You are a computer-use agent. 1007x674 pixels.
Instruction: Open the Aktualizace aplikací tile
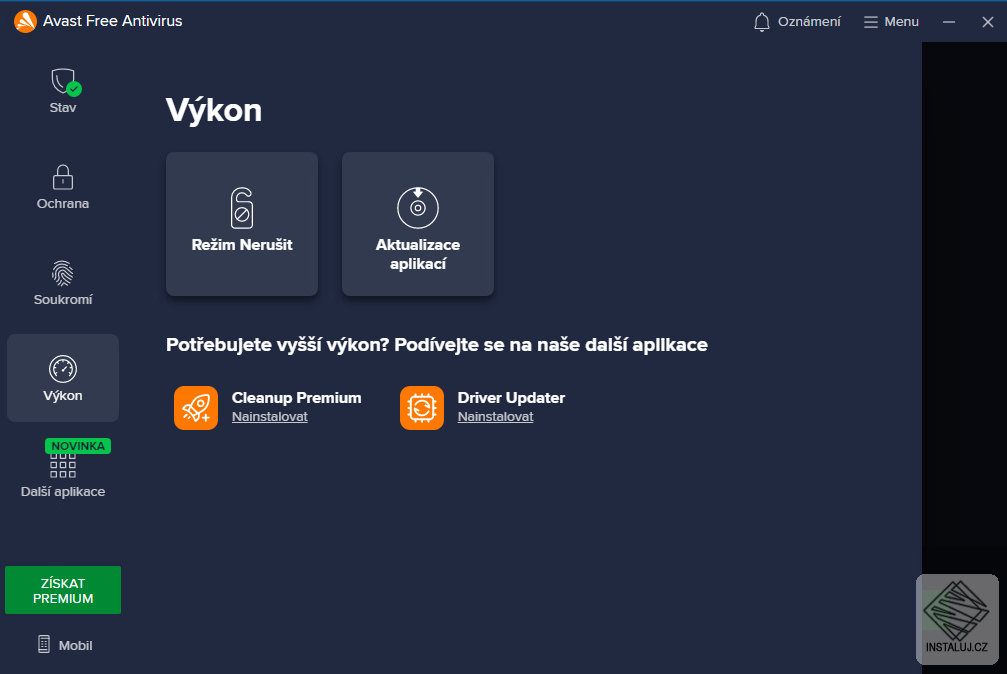tap(418, 224)
